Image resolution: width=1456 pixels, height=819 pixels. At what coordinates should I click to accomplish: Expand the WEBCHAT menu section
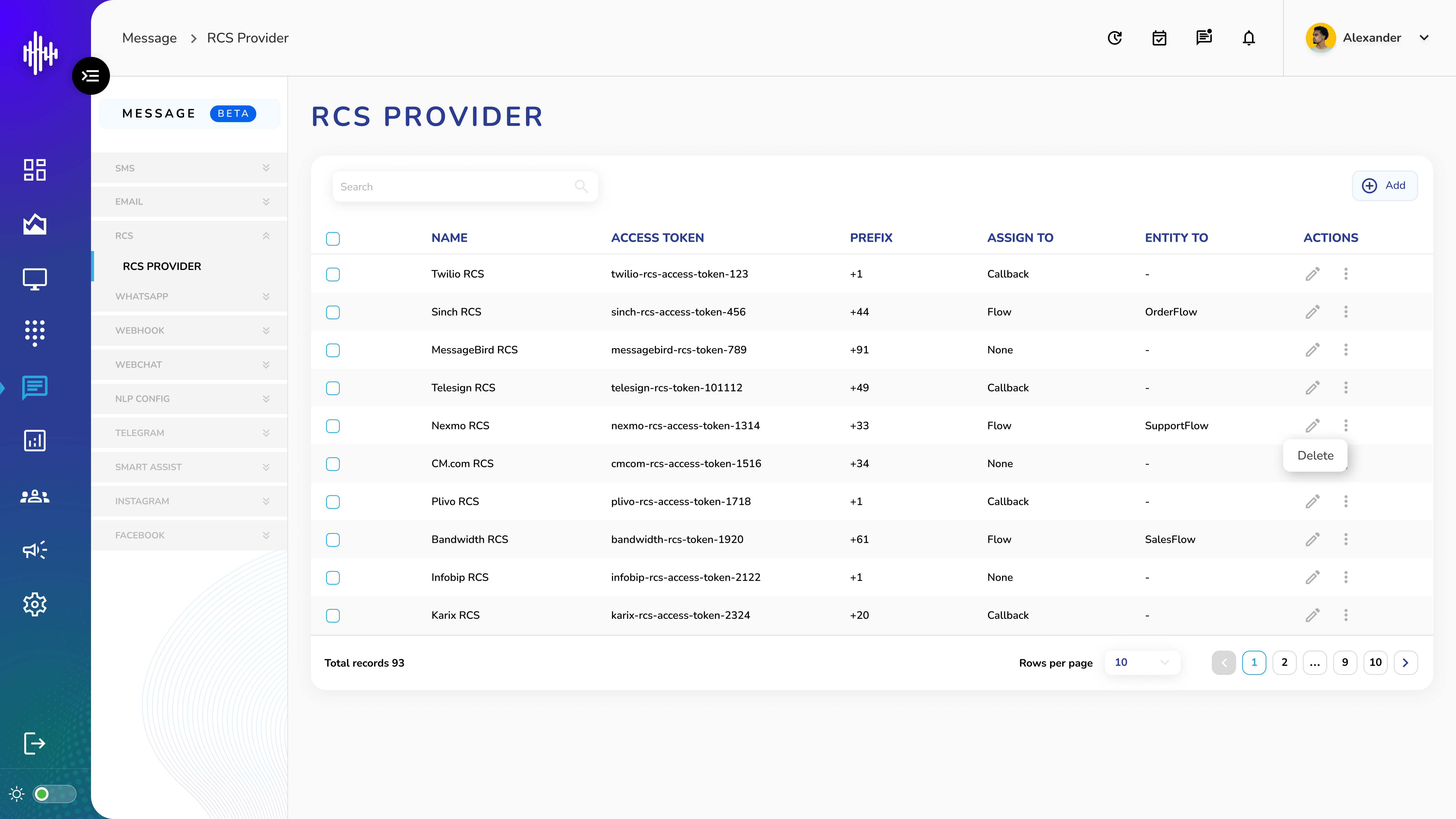(189, 364)
